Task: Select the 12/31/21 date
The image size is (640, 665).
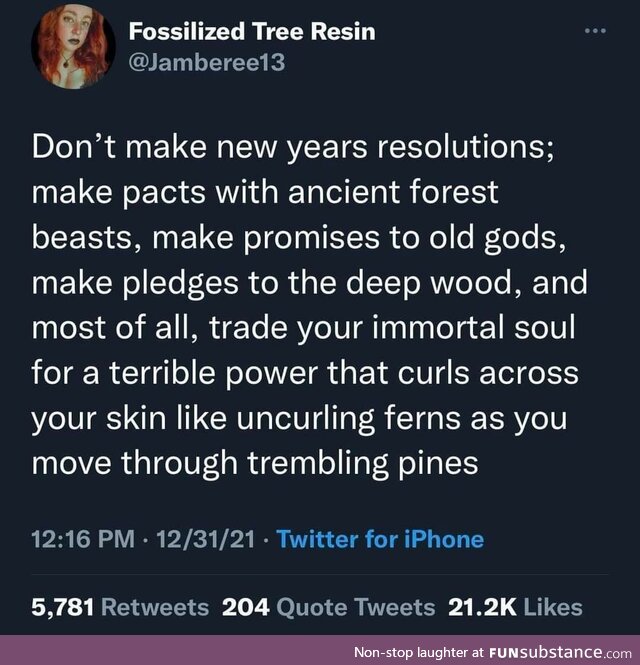Action: tap(206, 539)
